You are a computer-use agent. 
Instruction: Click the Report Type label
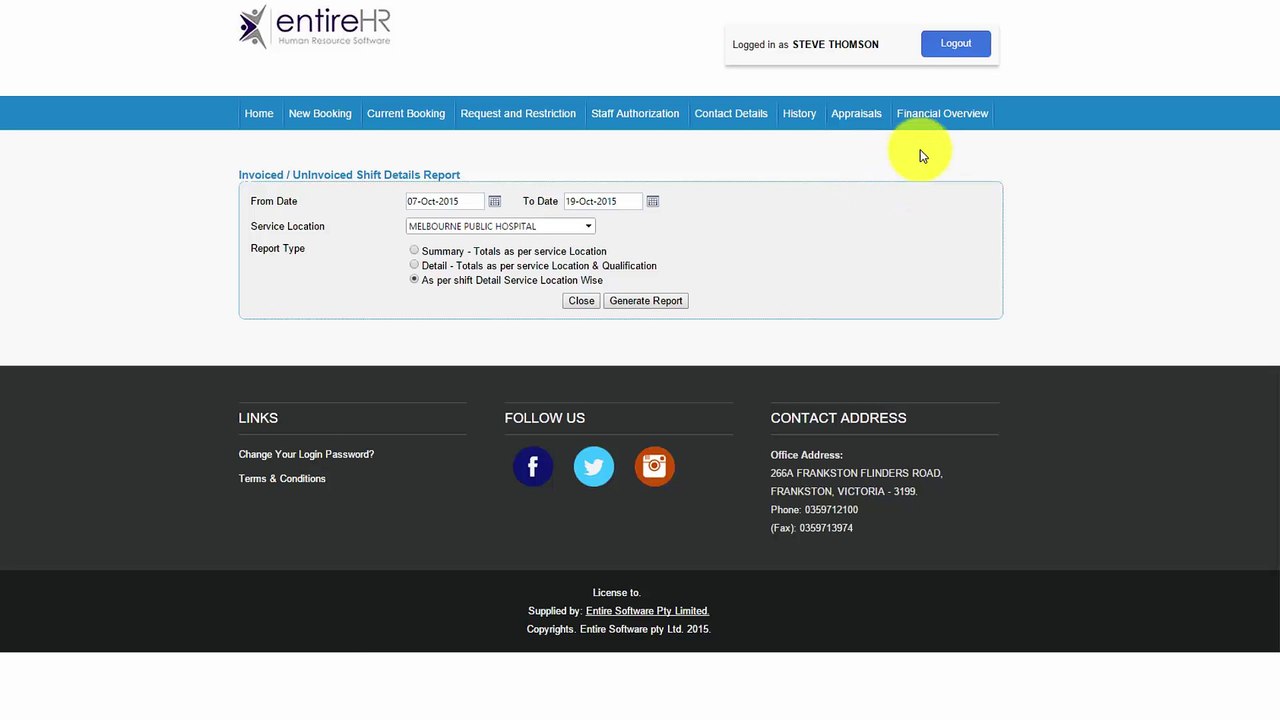pyautogui.click(x=278, y=248)
